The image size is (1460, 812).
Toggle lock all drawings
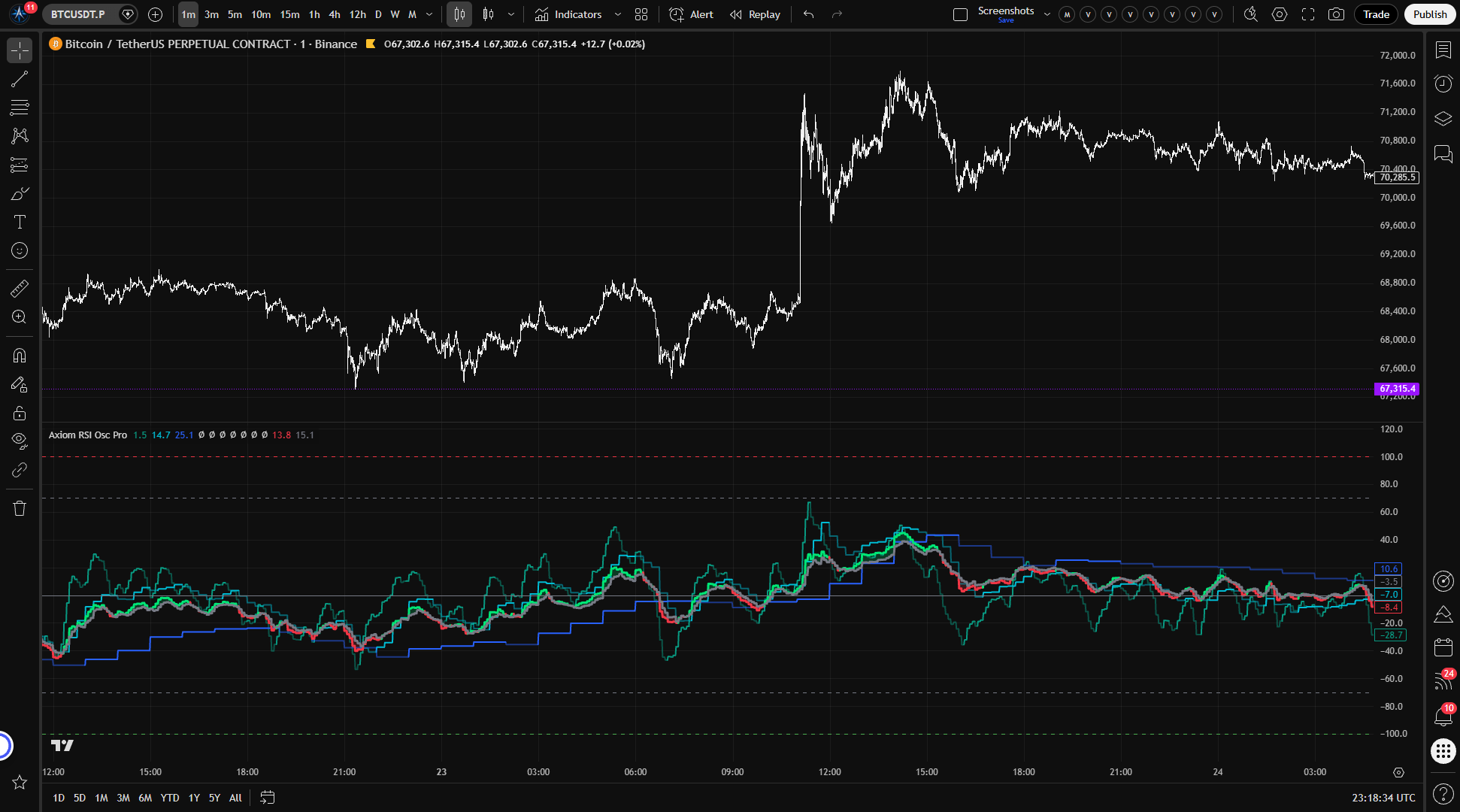(20, 413)
